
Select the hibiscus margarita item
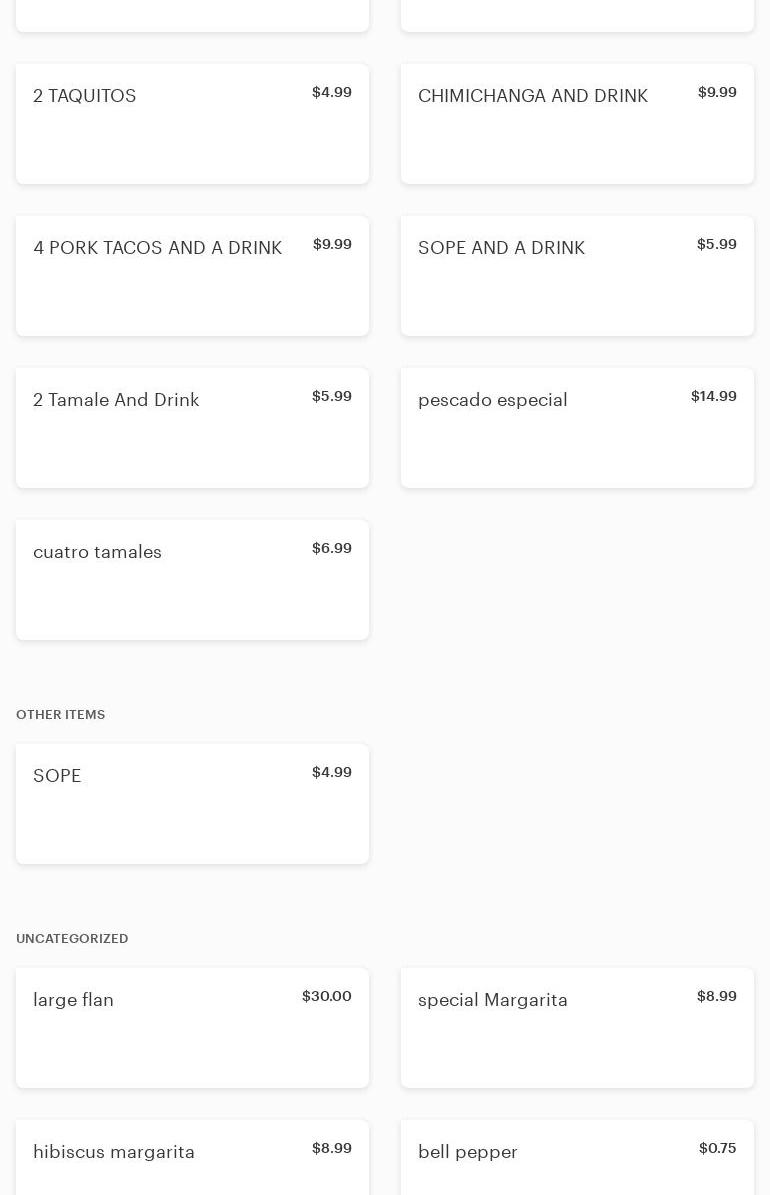point(192,1158)
